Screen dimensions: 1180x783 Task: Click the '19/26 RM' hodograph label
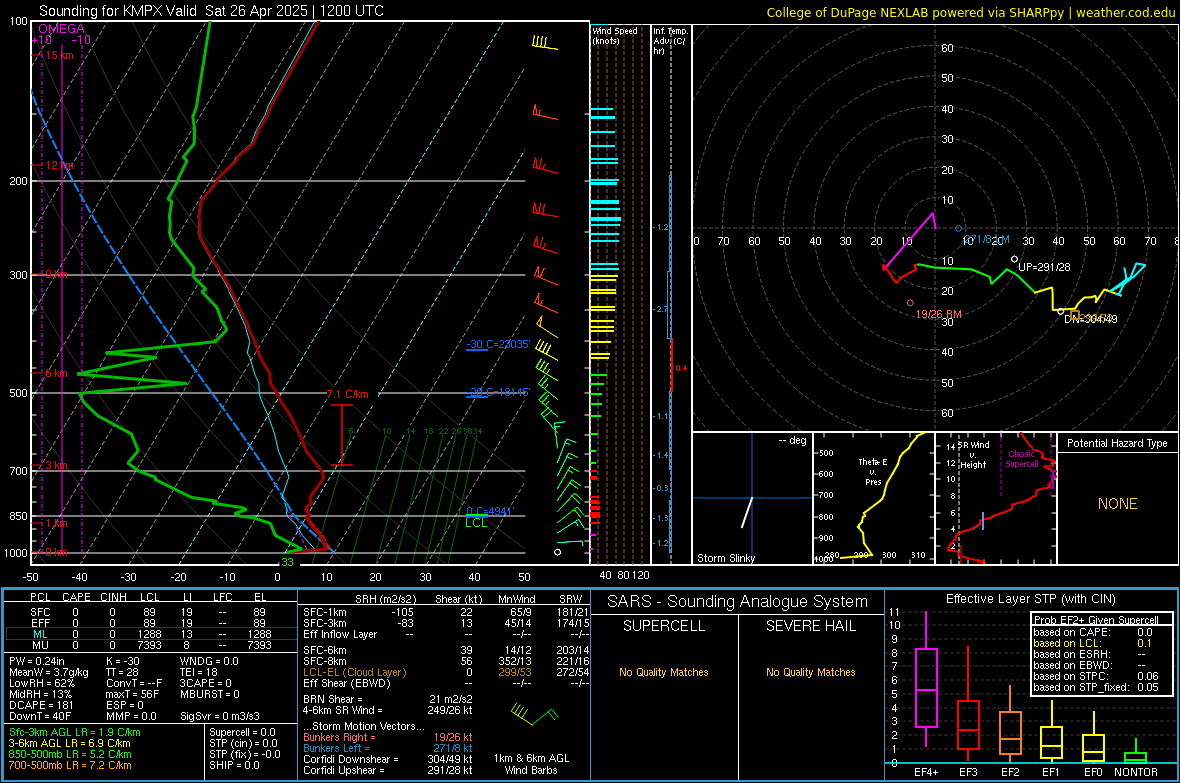point(938,314)
